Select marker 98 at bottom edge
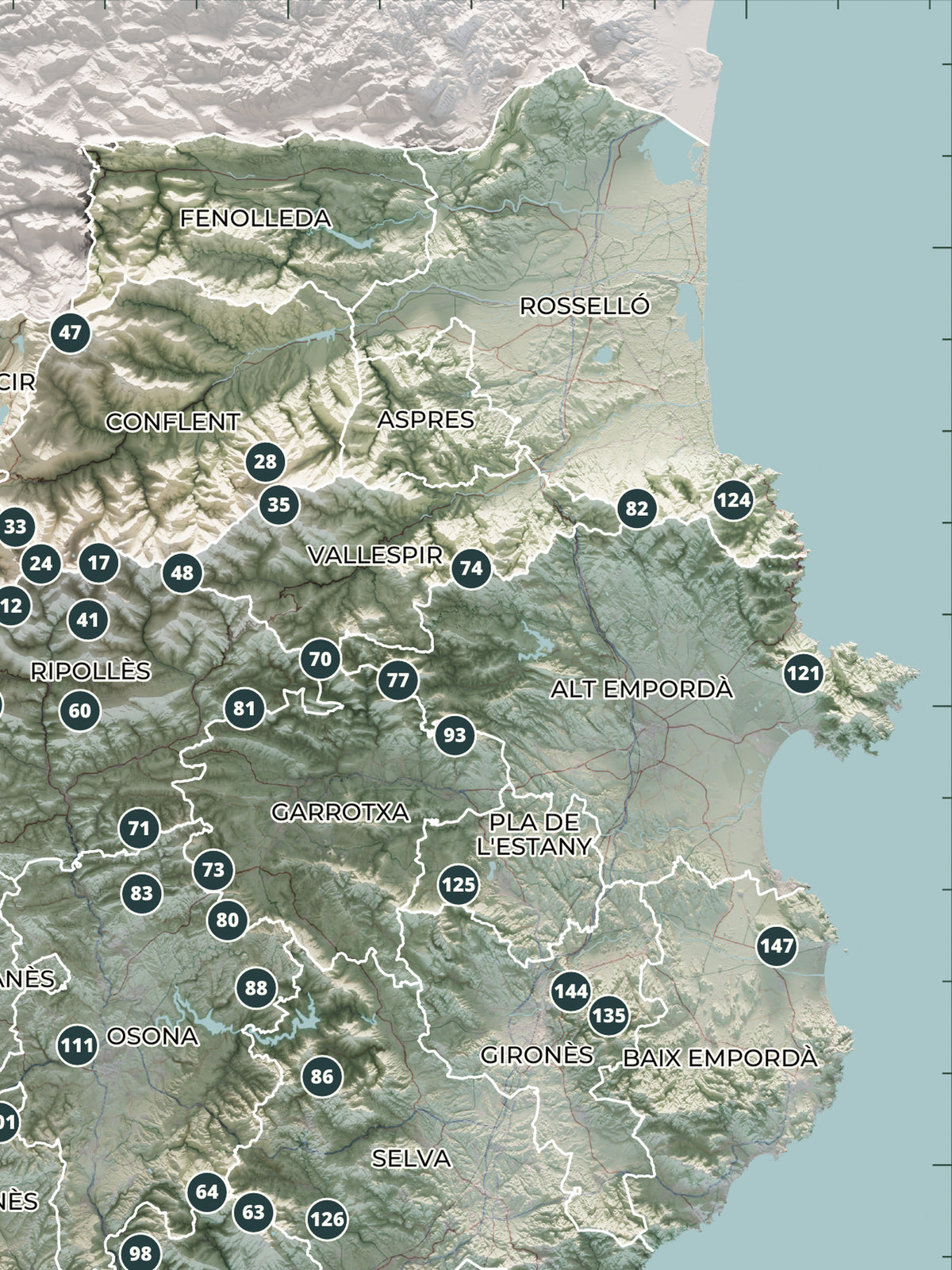 (x=140, y=1253)
